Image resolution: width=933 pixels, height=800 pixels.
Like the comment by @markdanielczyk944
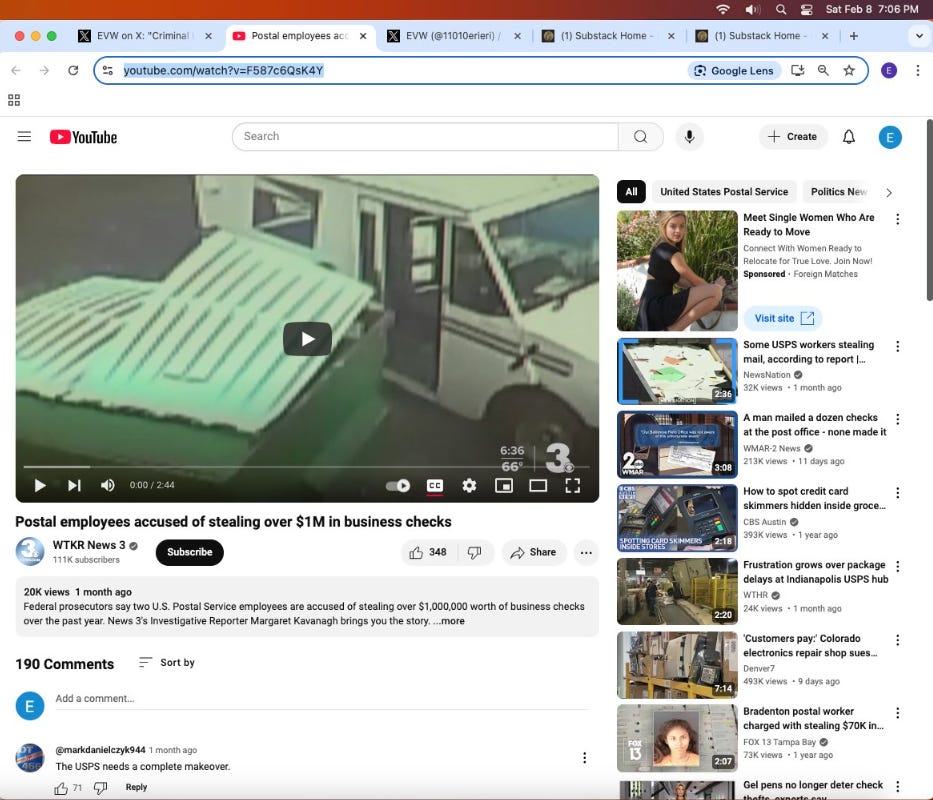click(x=61, y=788)
